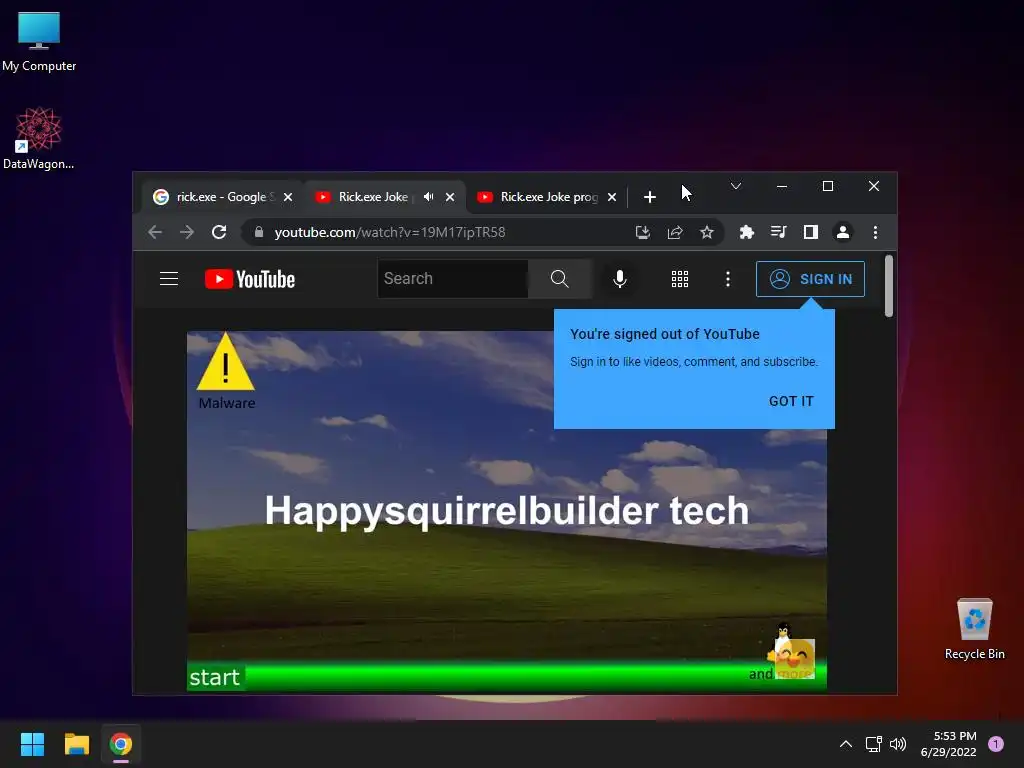Share this page icon
Viewport: 1024px width, 768px height.
675,232
